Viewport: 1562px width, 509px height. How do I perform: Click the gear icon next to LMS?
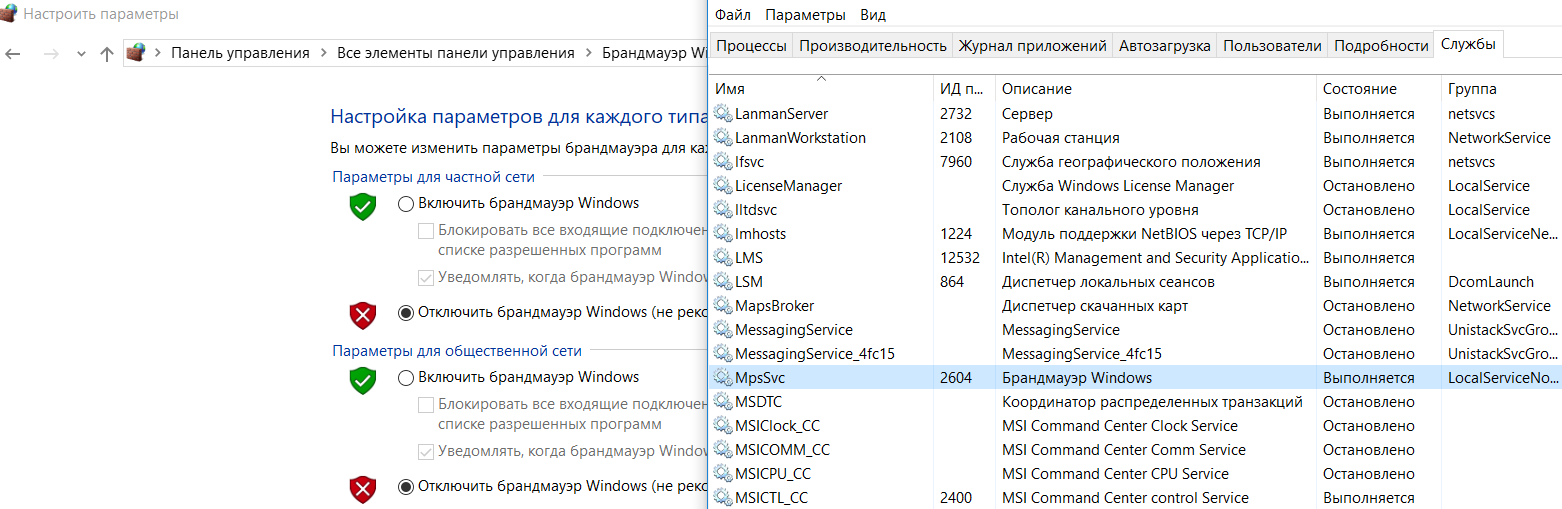click(722, 258)
